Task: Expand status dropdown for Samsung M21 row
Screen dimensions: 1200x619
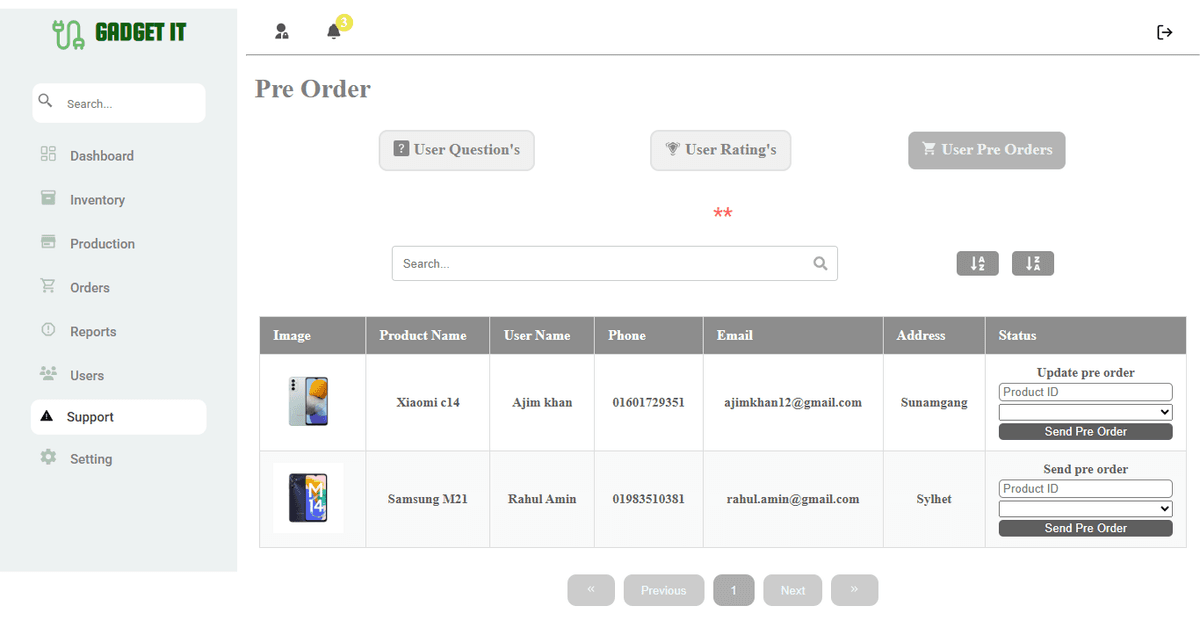Action: coord(1085,509)
